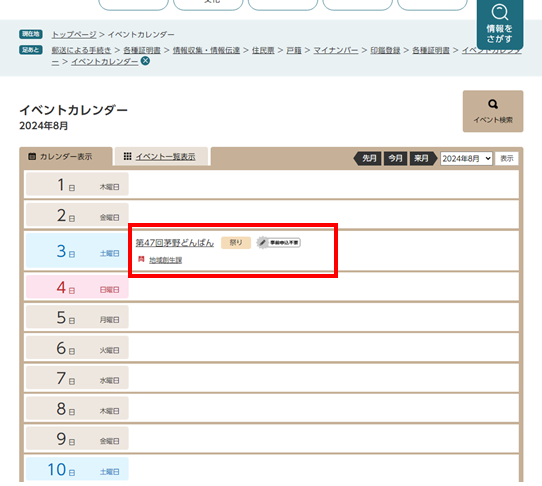Go to the next month with 来月
This screenshot has width=542, height=486.
point(423,158)
